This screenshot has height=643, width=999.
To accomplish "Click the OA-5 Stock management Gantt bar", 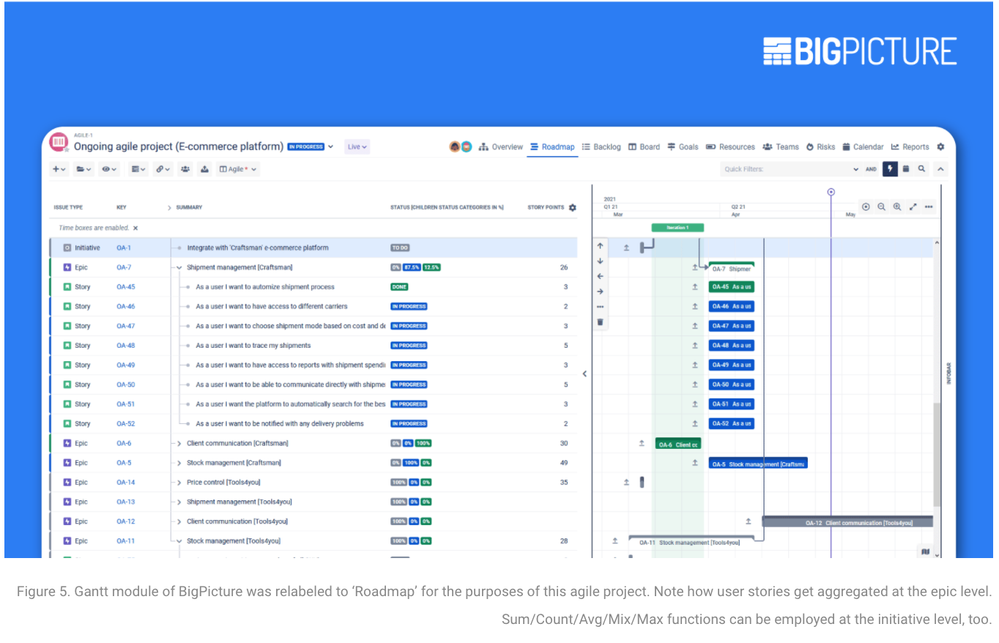I will 758,463.
